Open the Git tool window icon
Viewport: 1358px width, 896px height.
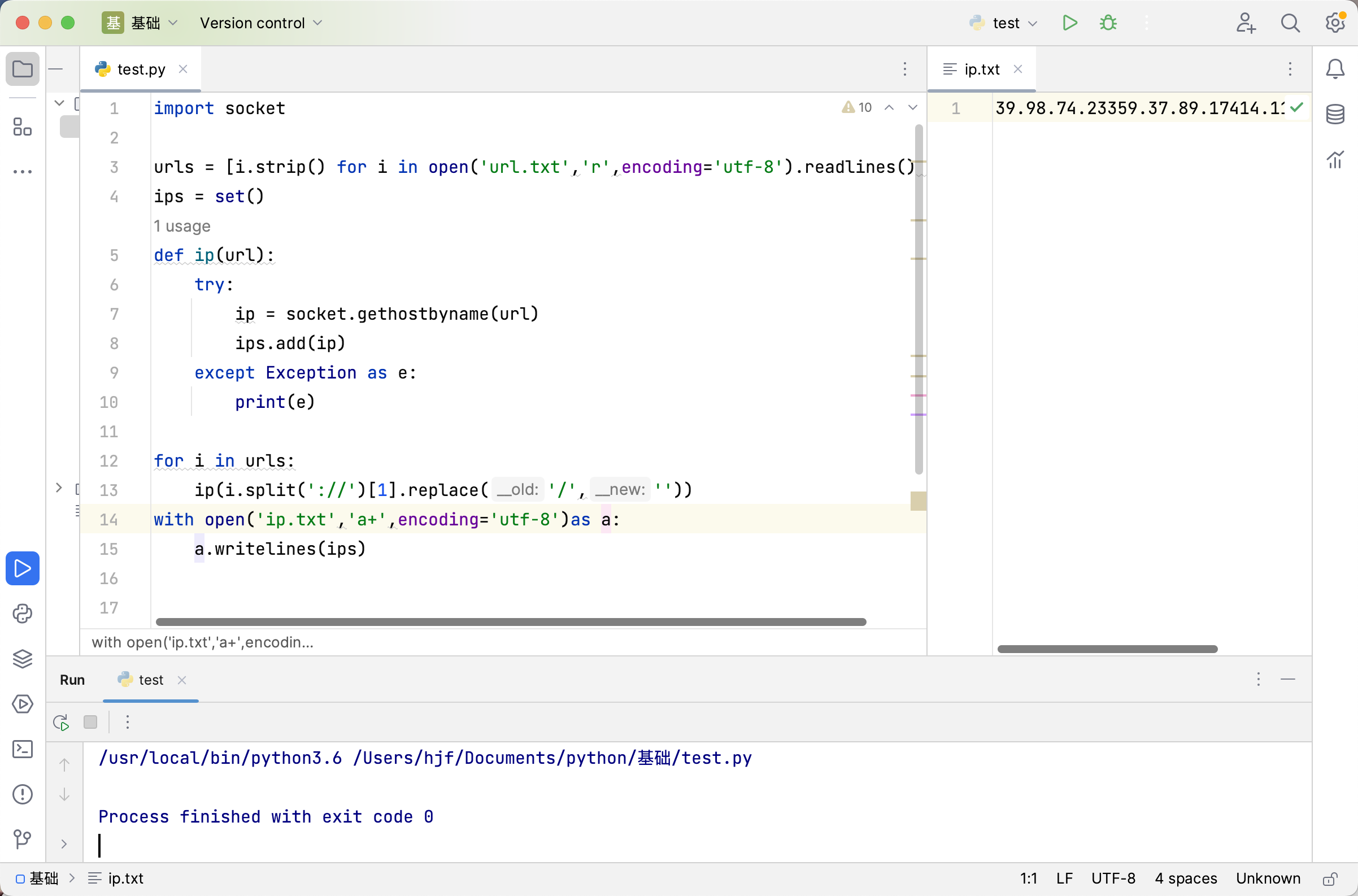[x=22, y=839]
